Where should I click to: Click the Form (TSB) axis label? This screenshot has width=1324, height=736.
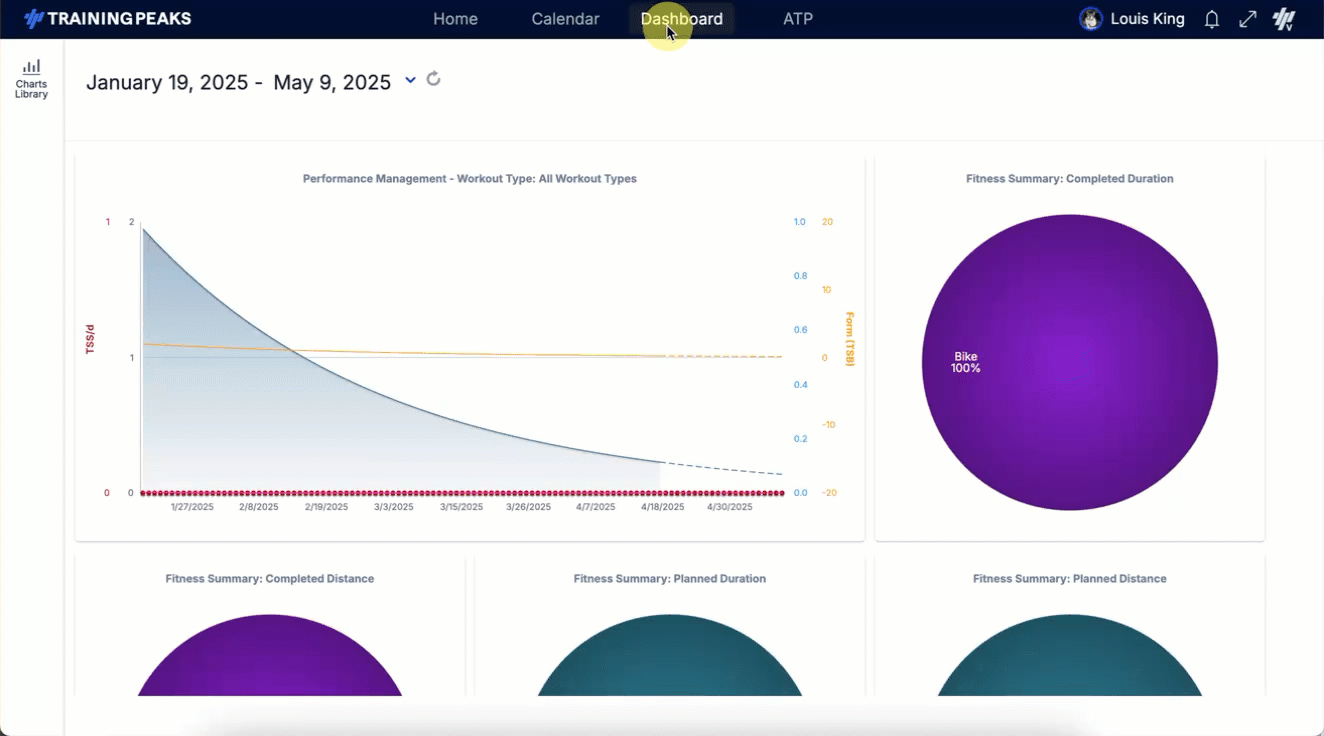coord(850,339)
